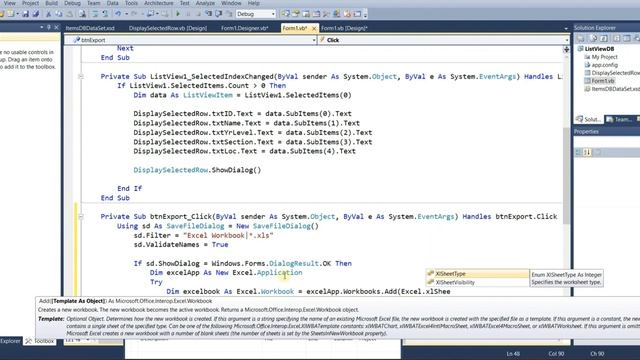Click Refresh icon in Solution Explorer toolbar
Screen dimensions: 640x360
tap(604, 38)
